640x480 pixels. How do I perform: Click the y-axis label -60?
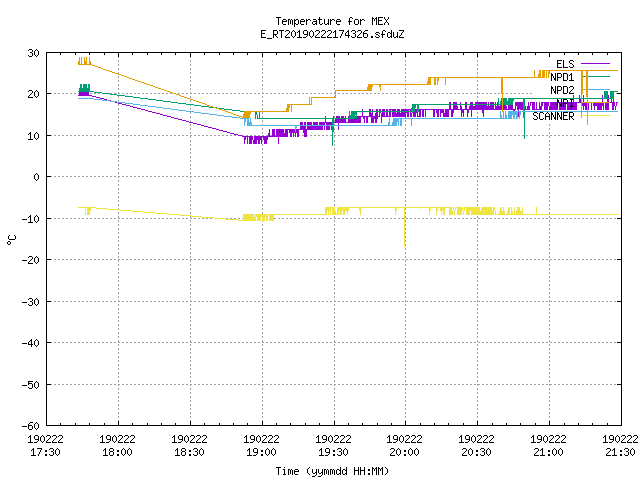pyautogui.click(x=31, y=426)
